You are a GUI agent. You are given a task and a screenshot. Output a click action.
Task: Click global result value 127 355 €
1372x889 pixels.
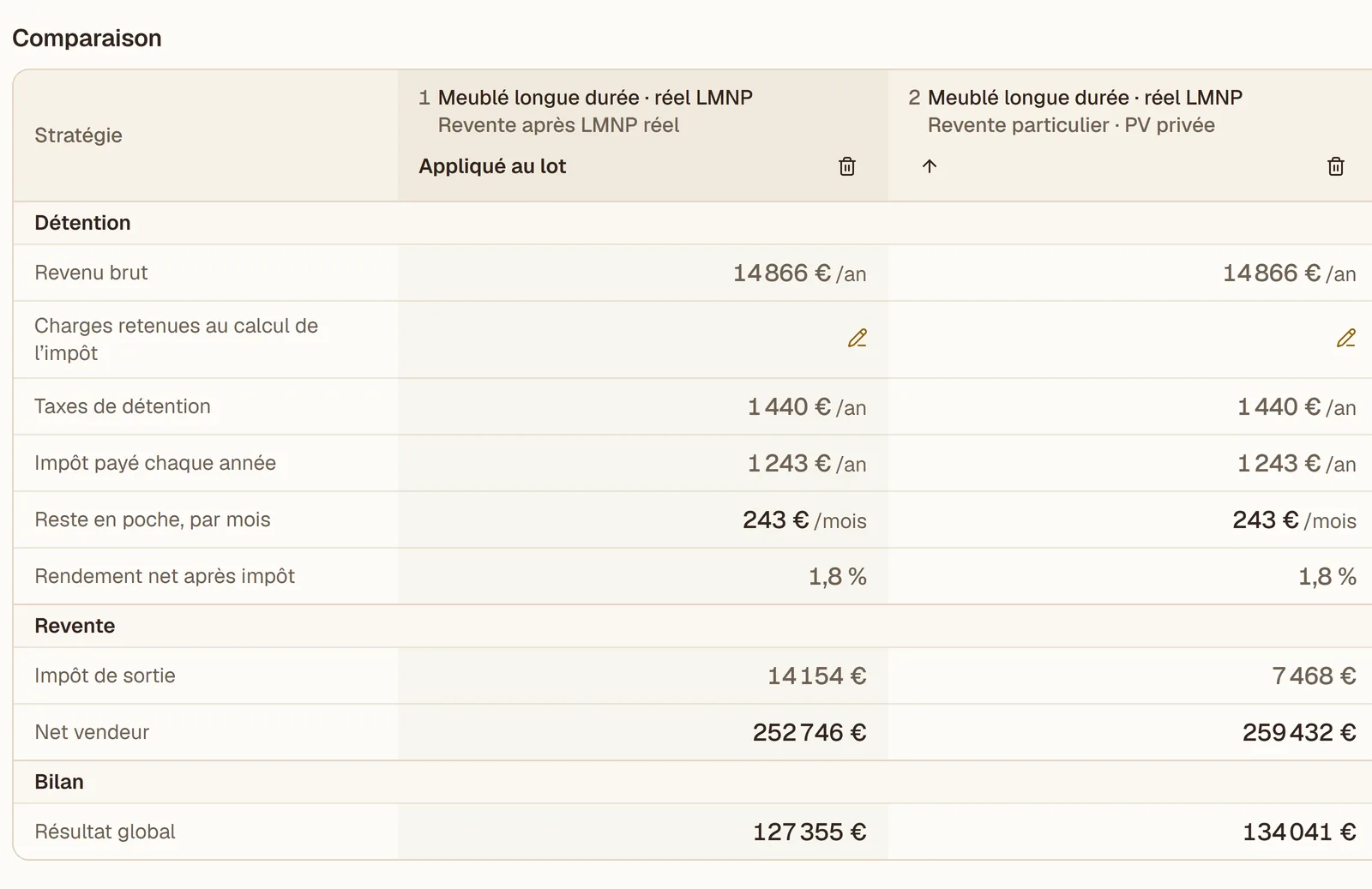(x=809, y=832)
